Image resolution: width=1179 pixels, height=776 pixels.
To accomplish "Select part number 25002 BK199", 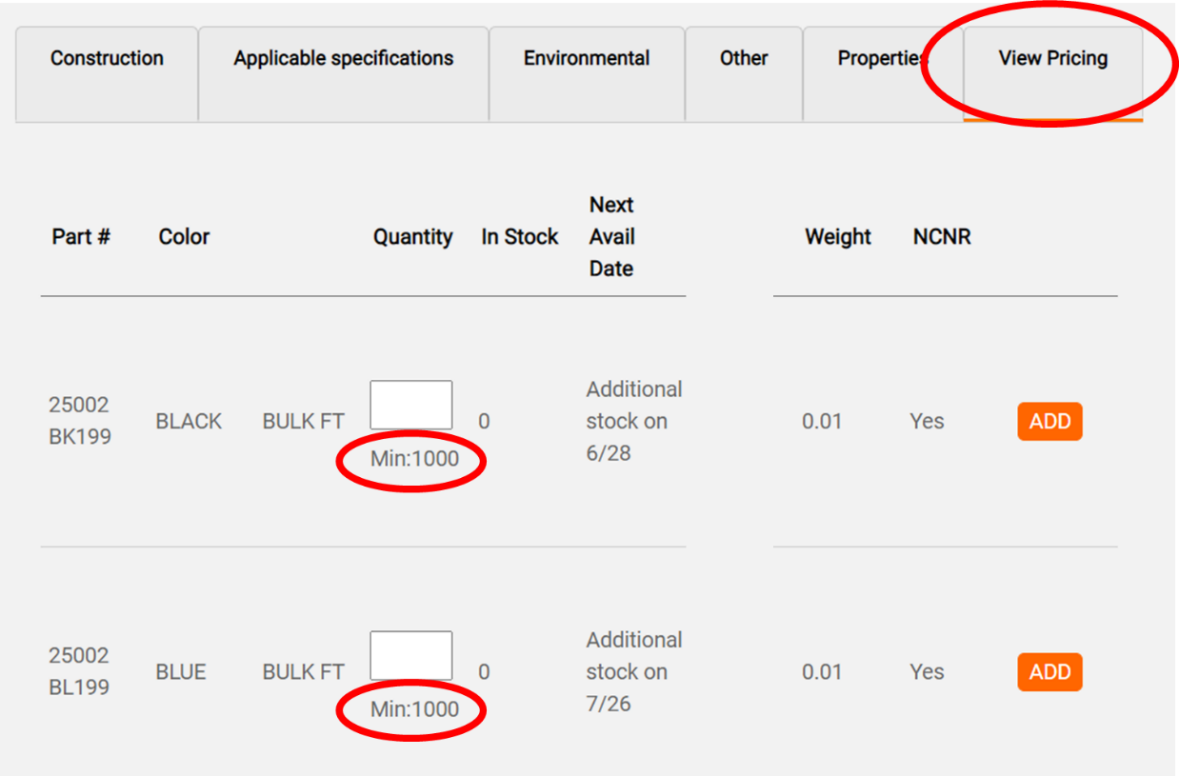I will click(80, 421).
